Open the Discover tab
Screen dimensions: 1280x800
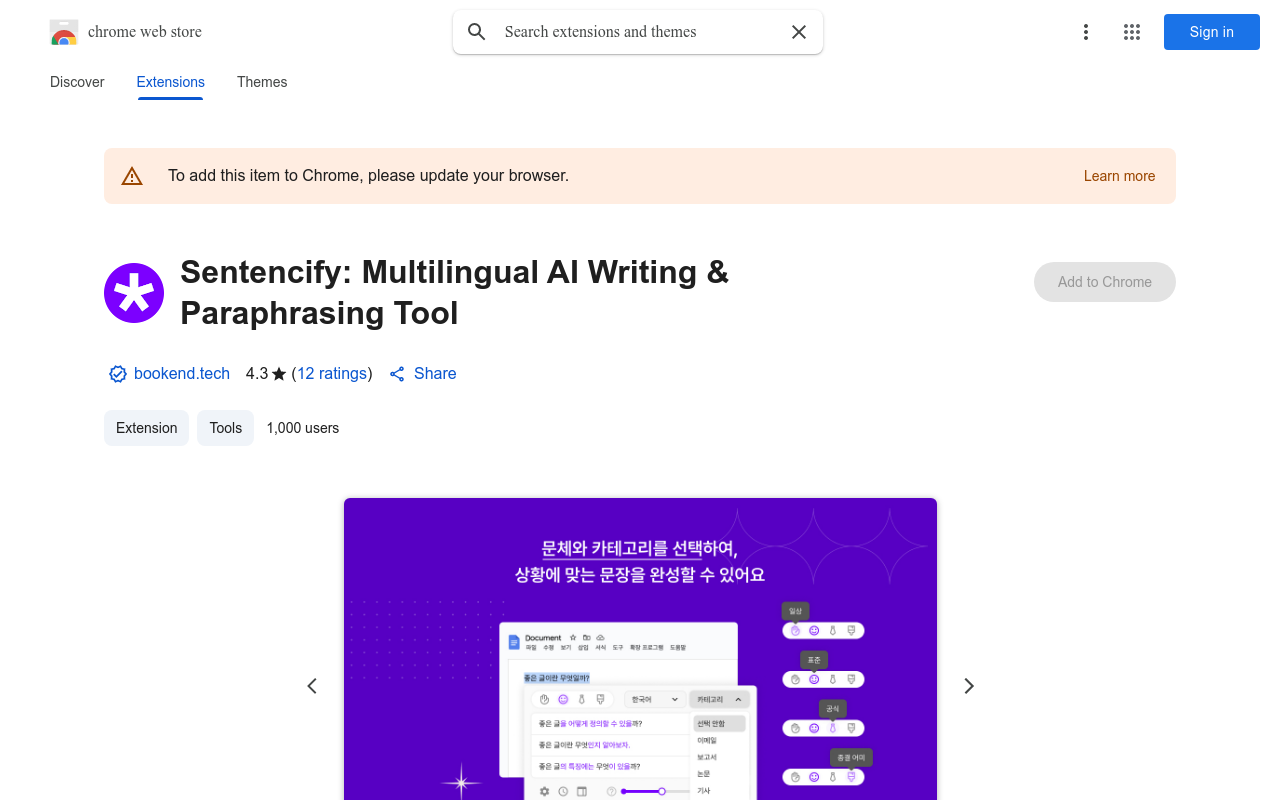[x=77, y=82]
